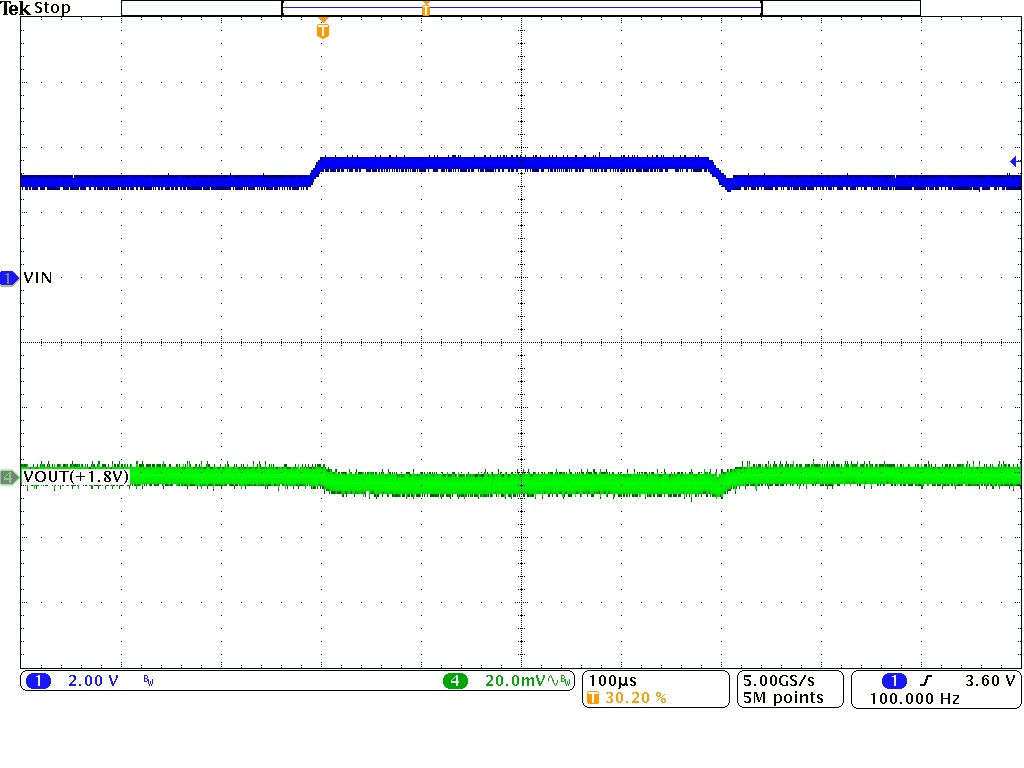This screenshot has width=1024, height=768.
Task: Click the Tek logo in the corner
Action: (x=15, y=8)
